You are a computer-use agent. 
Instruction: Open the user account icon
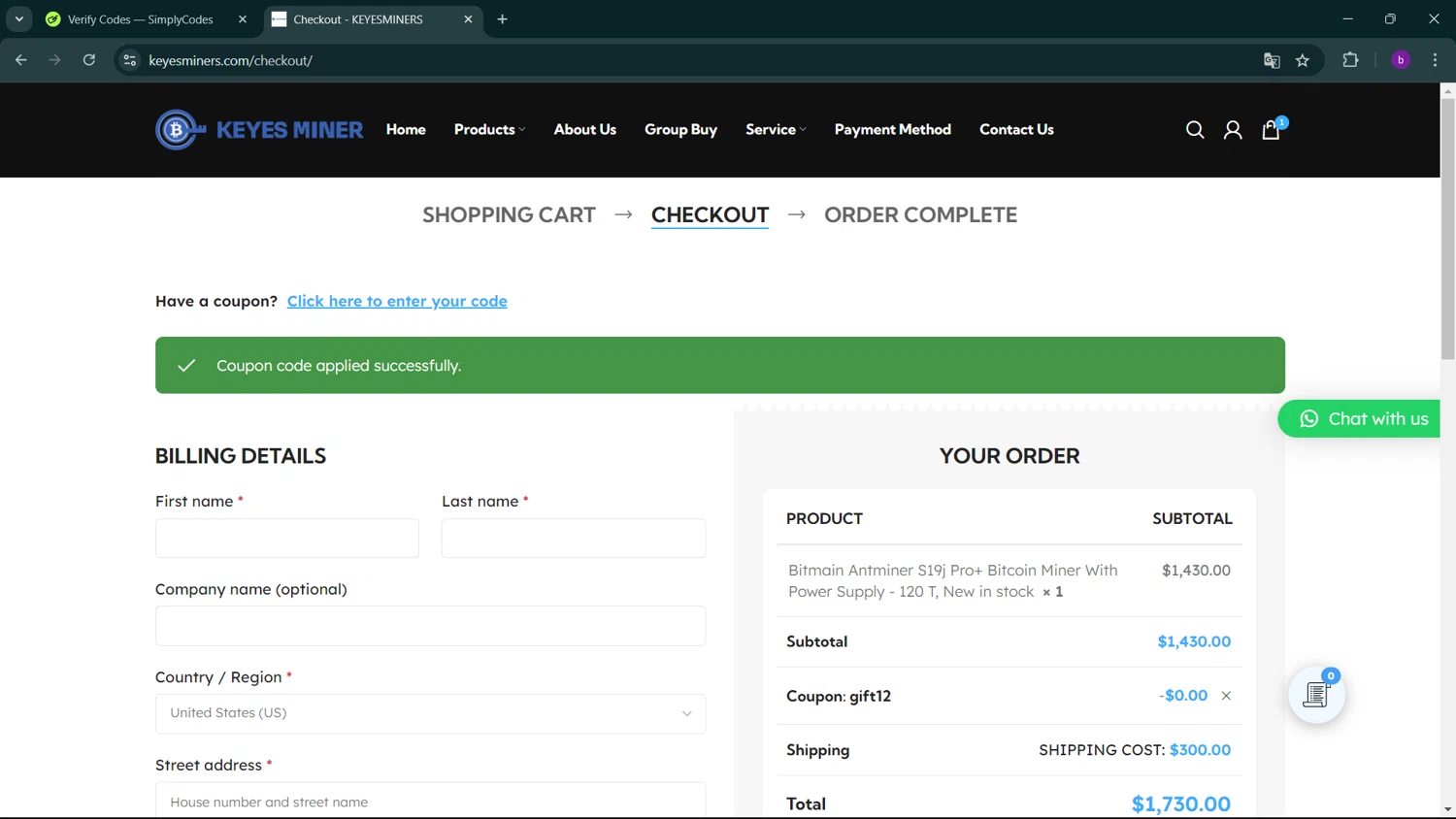coord(1233,130)
